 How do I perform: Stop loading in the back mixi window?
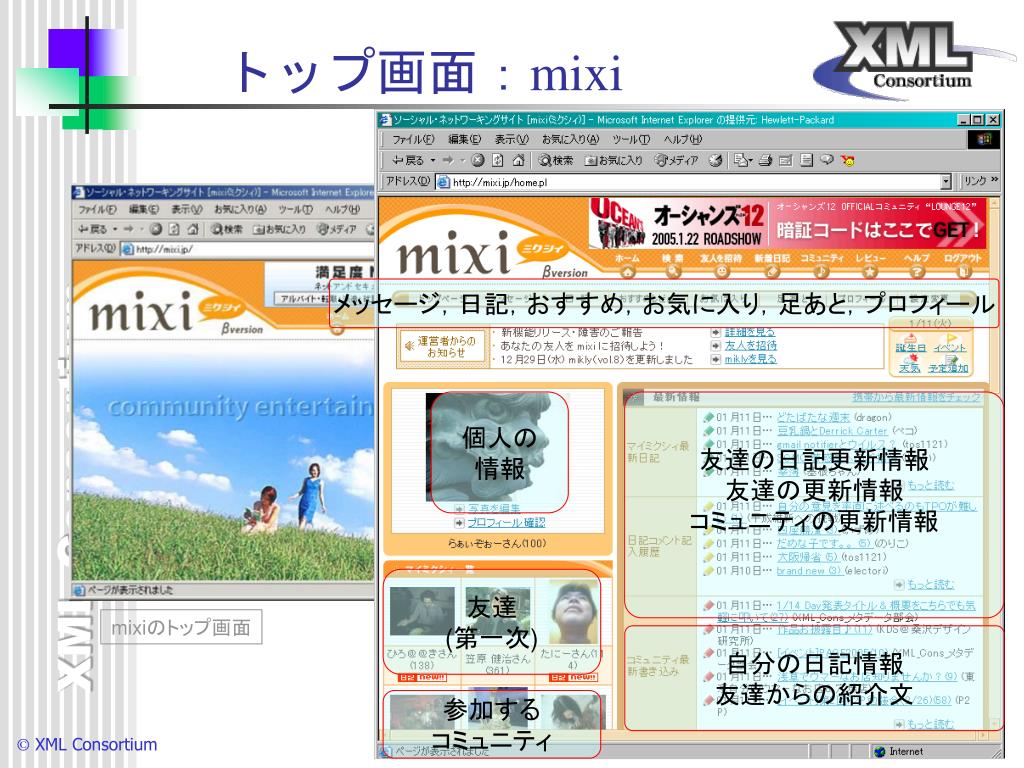point(155,229)
